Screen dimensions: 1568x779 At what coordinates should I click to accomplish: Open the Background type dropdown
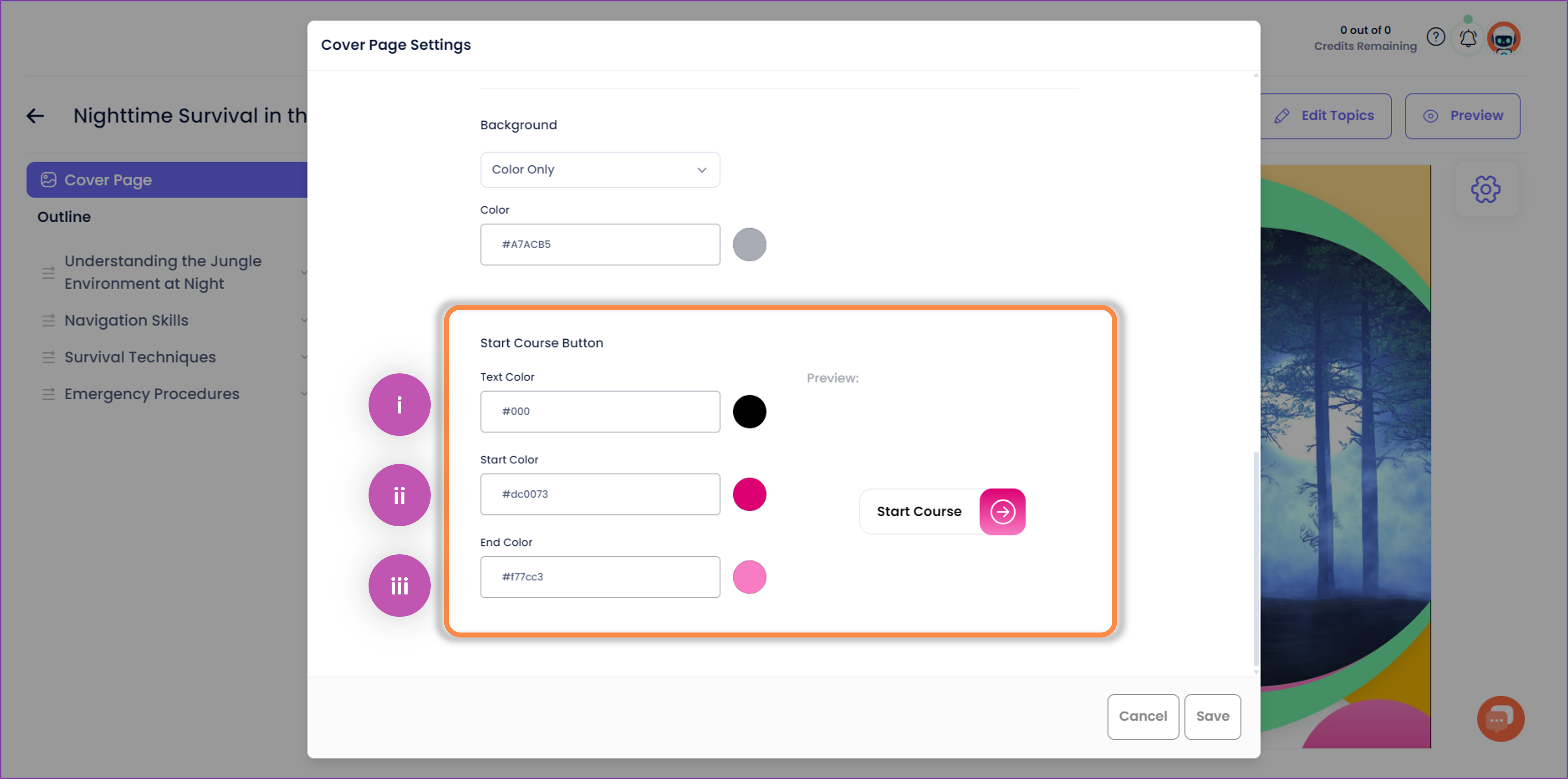600,170
